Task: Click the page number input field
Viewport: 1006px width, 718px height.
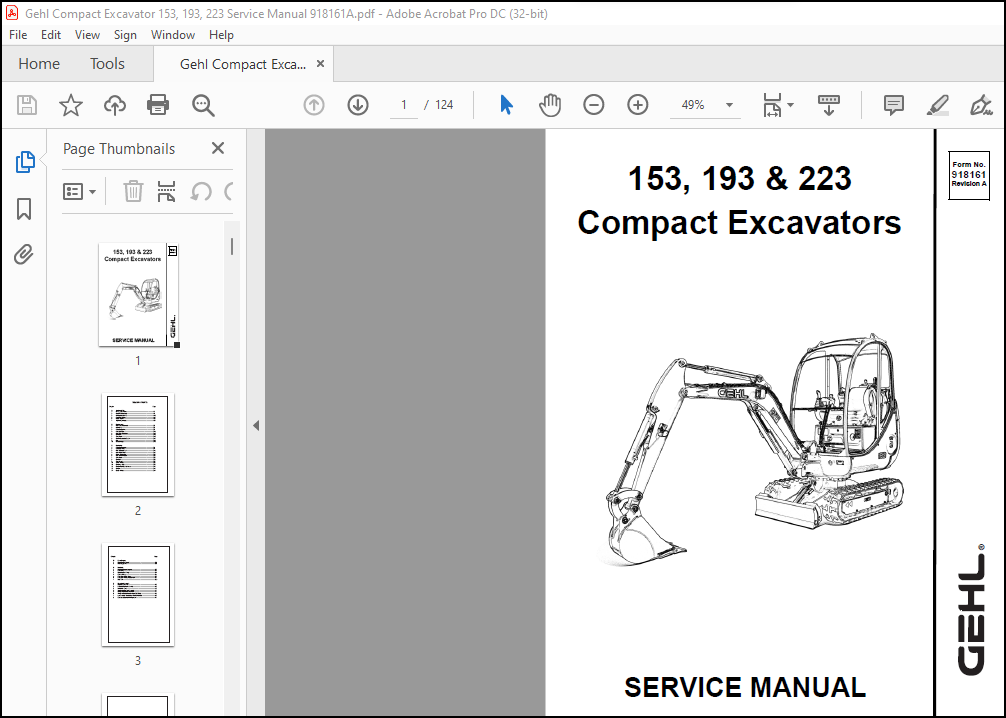Action: pyautogui.click(x=404, y=105)
